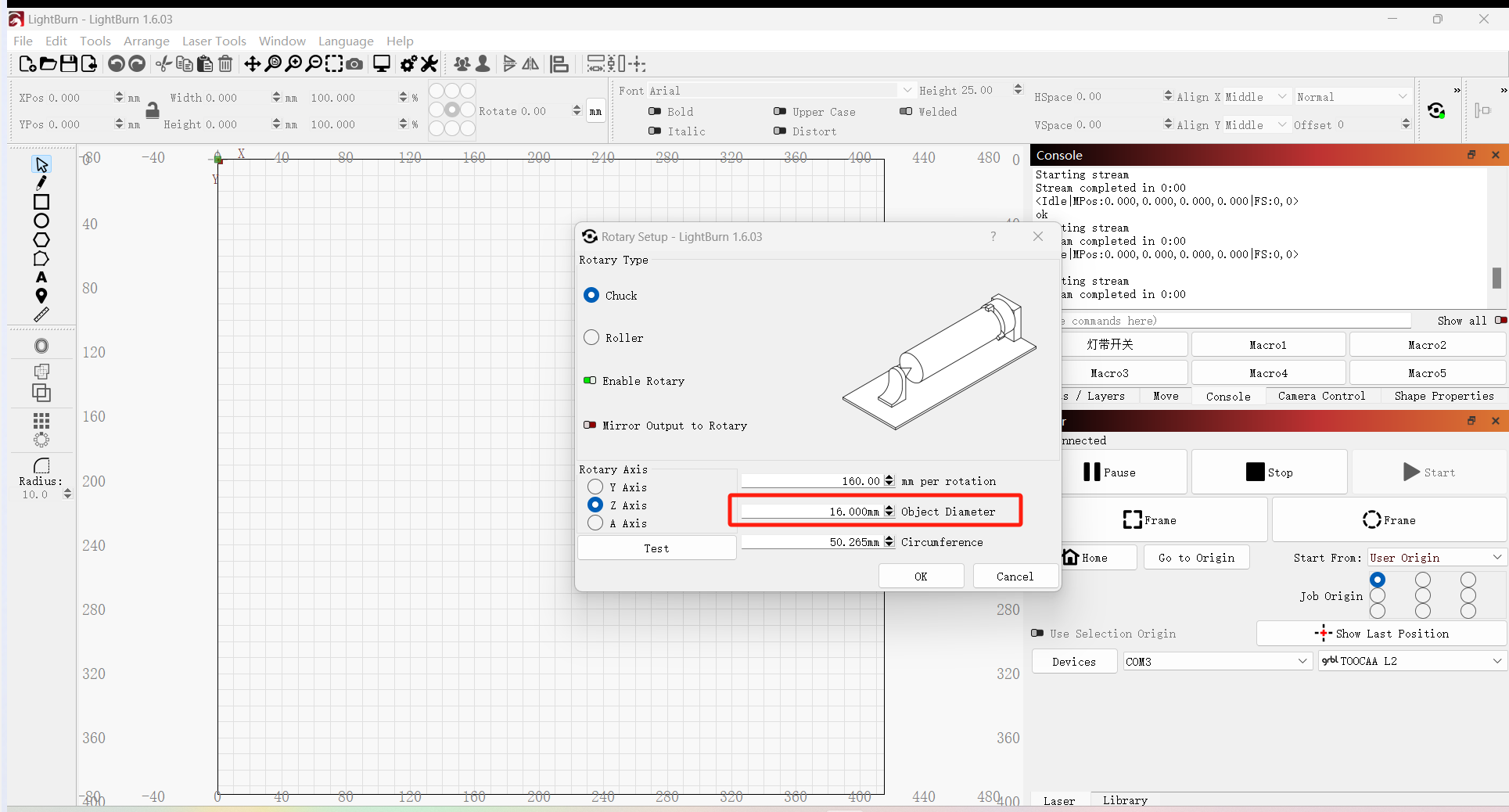Screen dimensions: 1509x812
Task: Select the Rectangle tool
Action: pyautogui.click(x=41, y=202)
